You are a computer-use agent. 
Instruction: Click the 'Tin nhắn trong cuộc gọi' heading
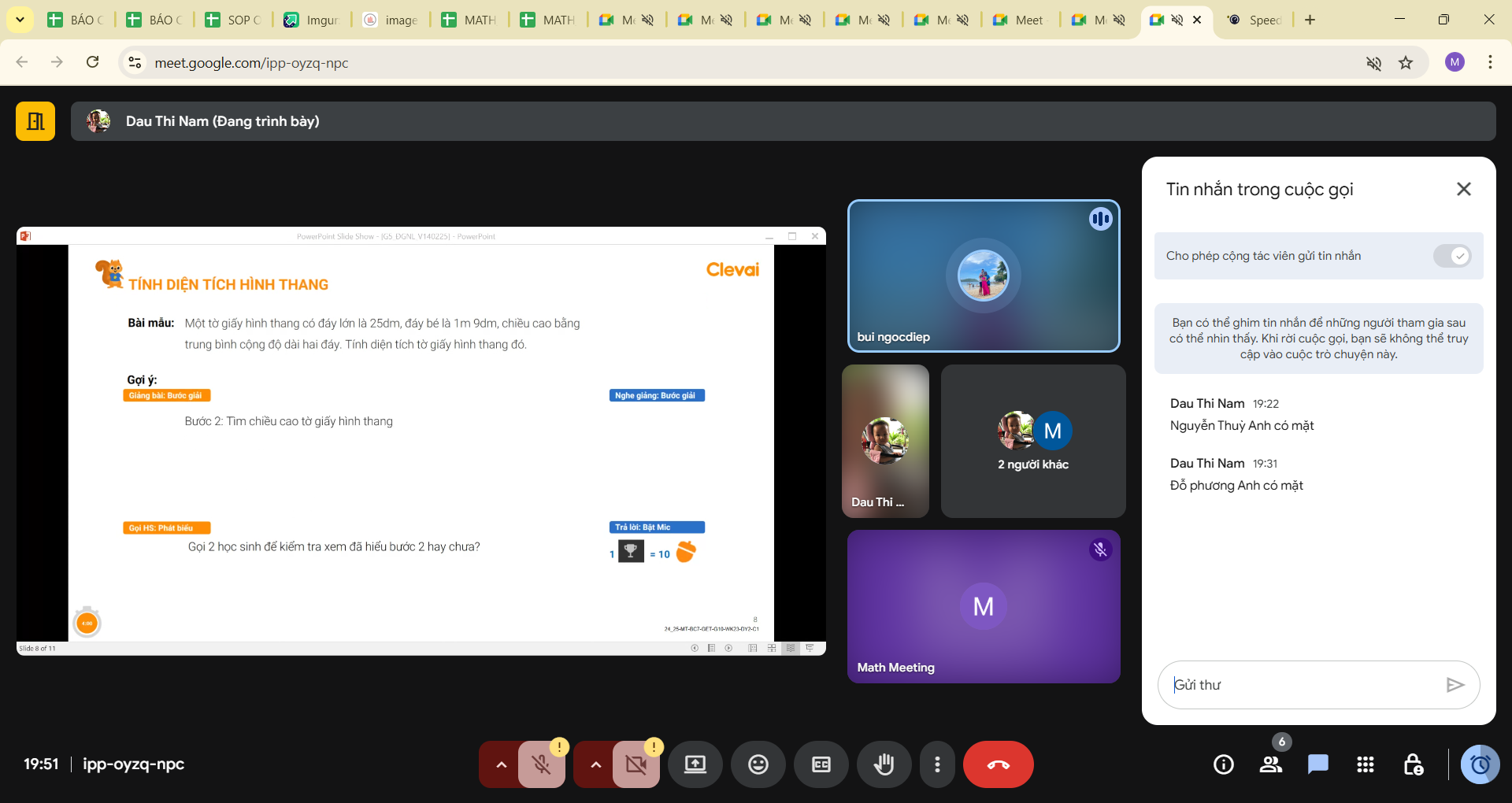click(1259, 190)
